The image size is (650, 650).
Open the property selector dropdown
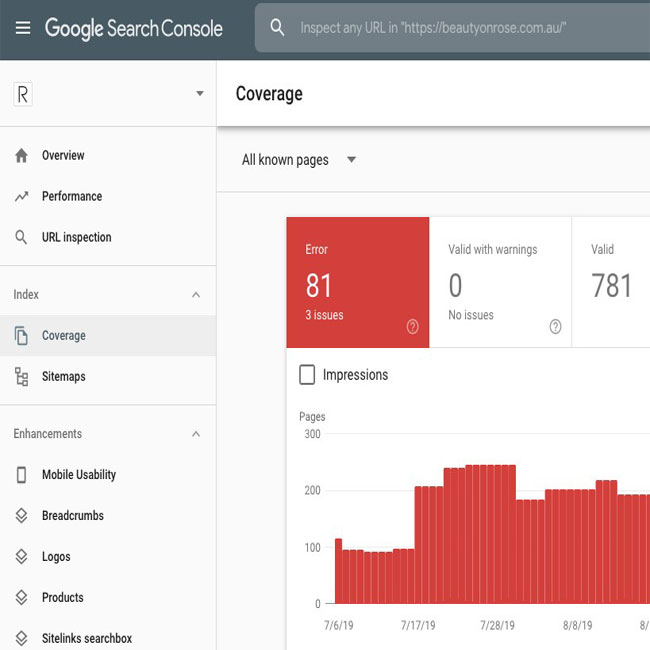[199, 94]
